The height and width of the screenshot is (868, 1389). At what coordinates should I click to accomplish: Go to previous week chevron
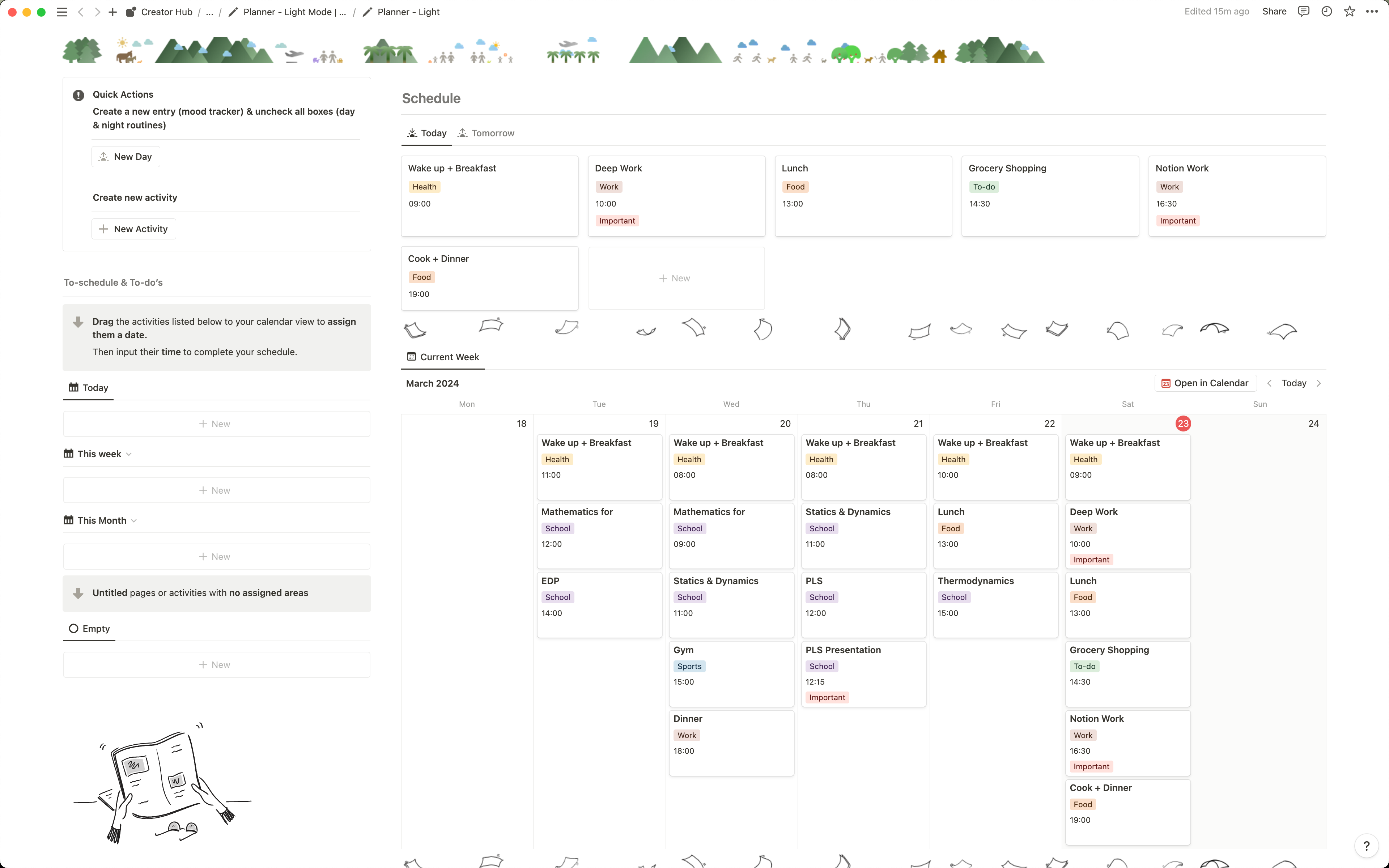tap(1269, 383)
